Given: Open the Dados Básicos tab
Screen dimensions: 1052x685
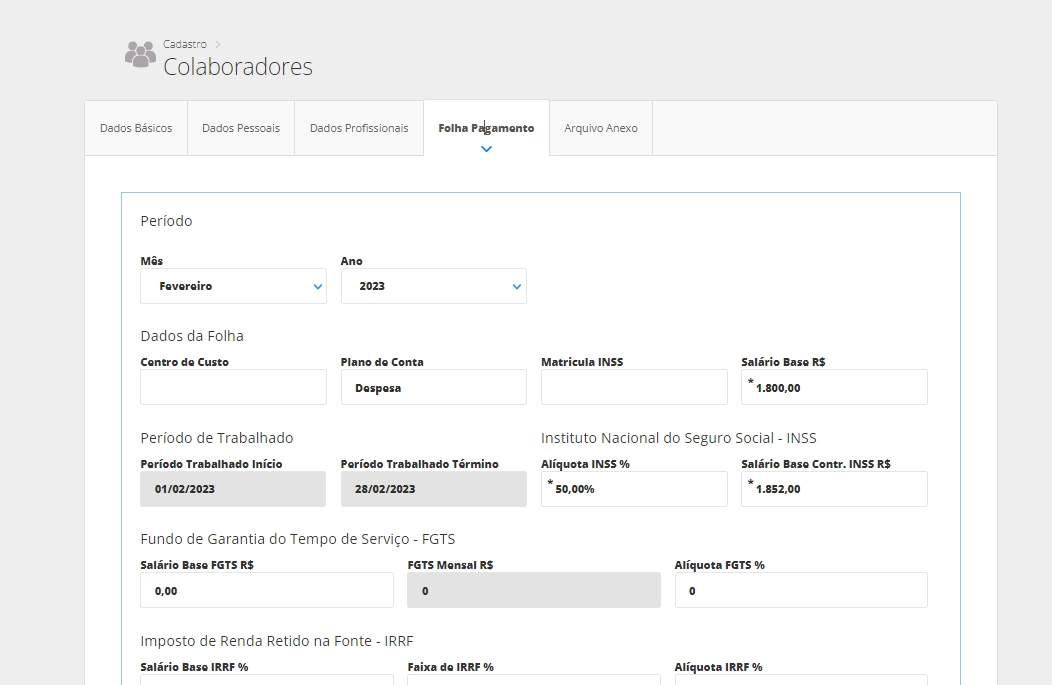Looking at the screenshot, I should (x=136, y=128).
